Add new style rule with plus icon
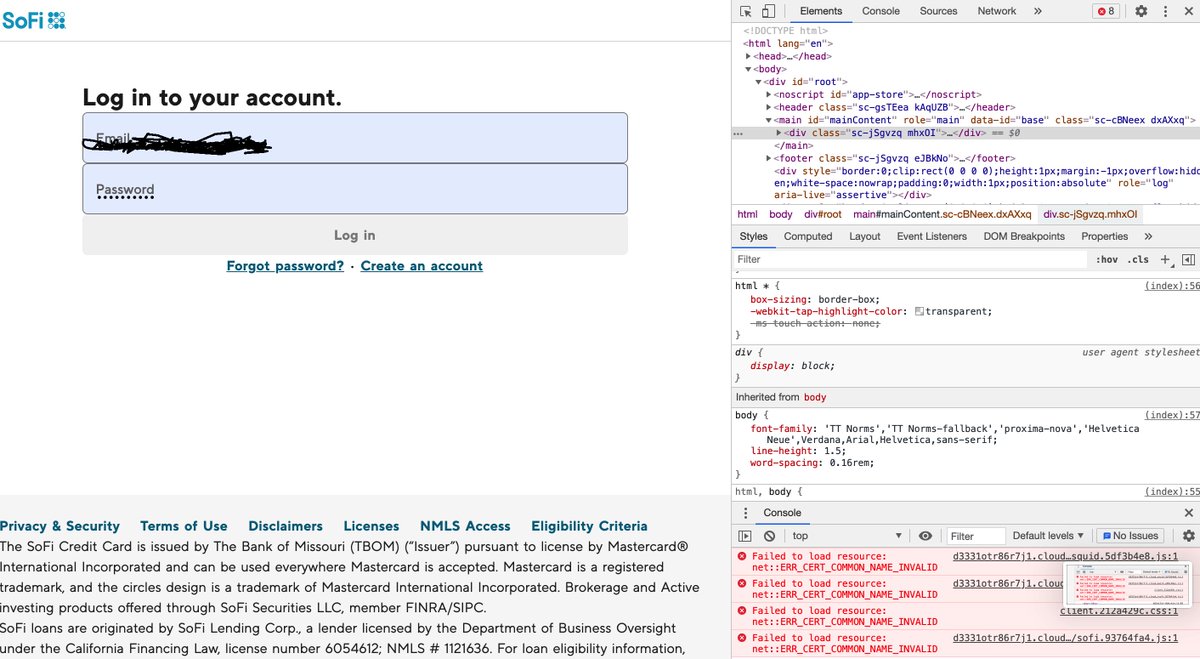The height and width of the screenshot is (659, 1200). 1165,259
